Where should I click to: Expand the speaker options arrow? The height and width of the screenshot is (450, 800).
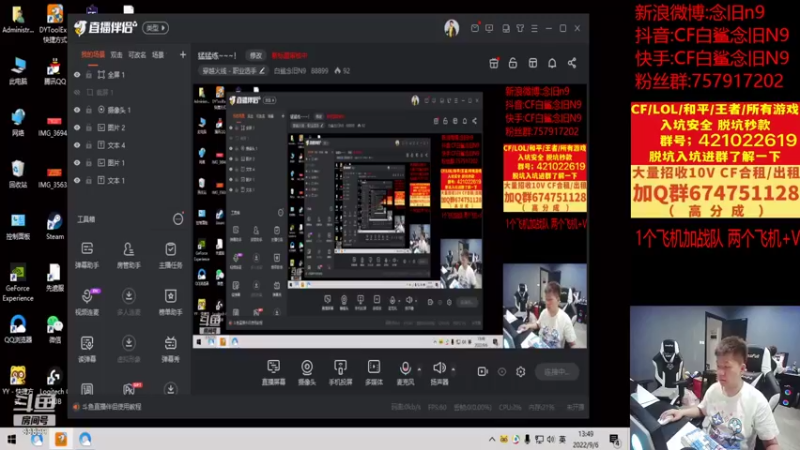point(453,369)
